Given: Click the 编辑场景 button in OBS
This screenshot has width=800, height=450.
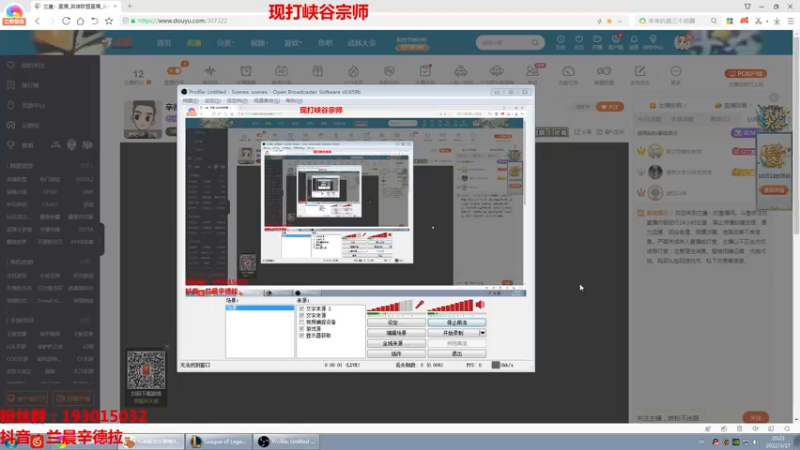Looking at the screenshot, I should (396, 333).
